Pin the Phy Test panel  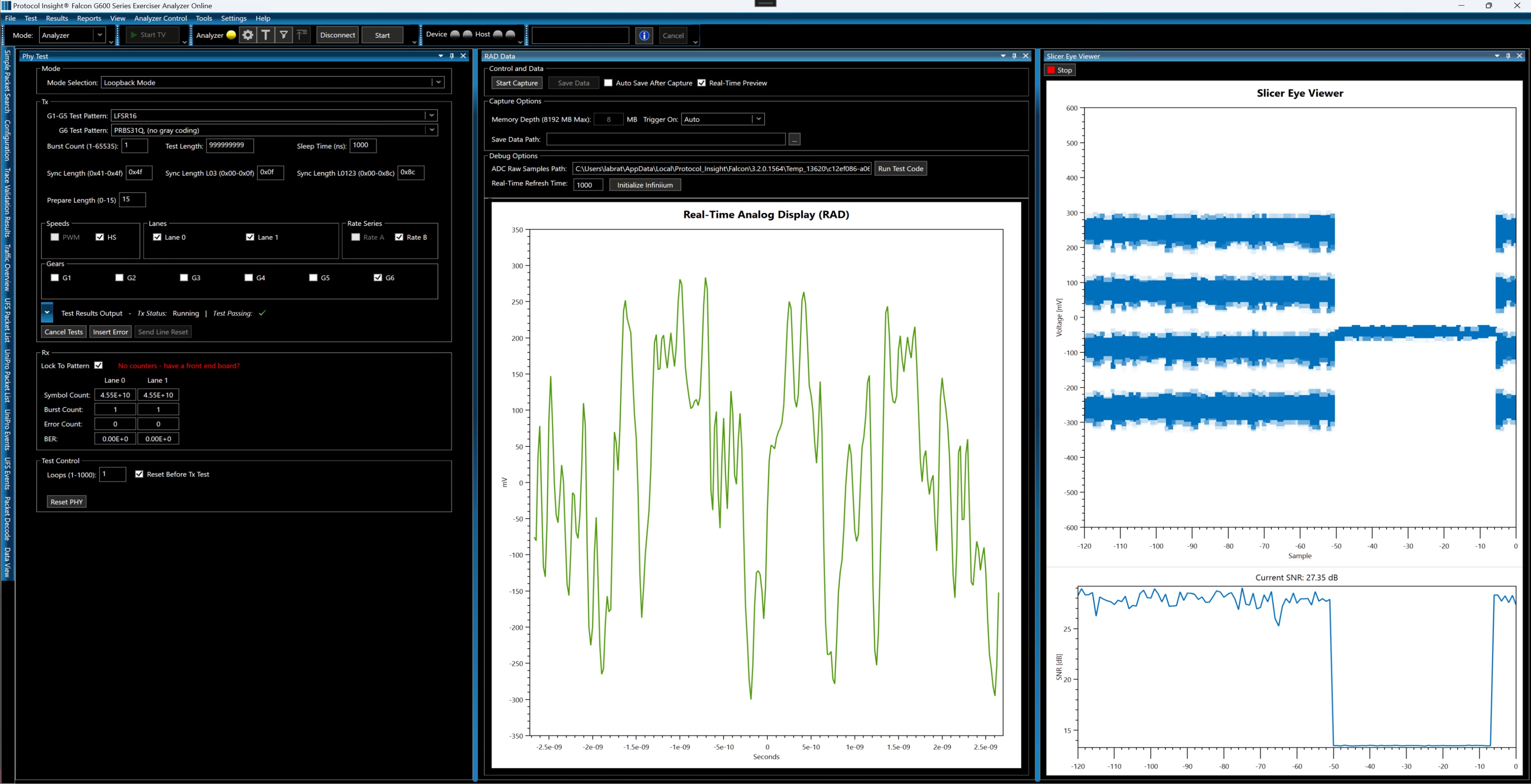452,56
